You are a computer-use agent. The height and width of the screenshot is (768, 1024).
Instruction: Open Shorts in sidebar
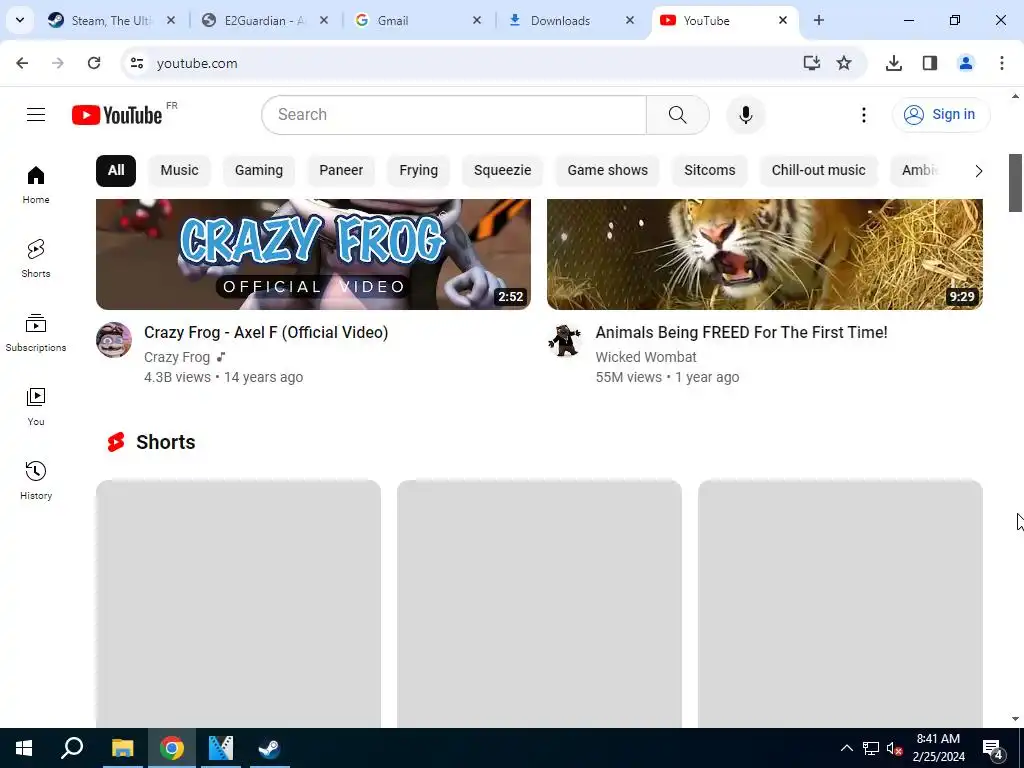coord(36,259)
